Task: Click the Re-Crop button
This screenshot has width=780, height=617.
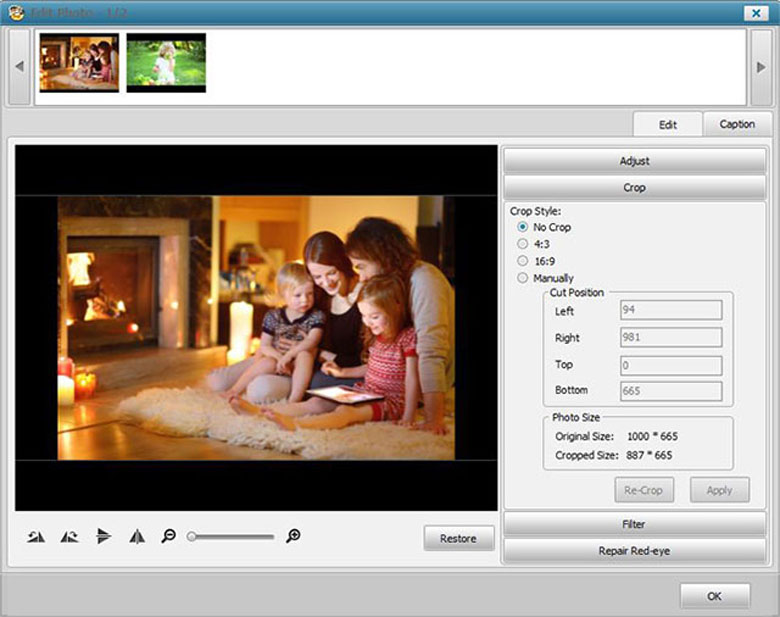Action: (x=644, y=490)
